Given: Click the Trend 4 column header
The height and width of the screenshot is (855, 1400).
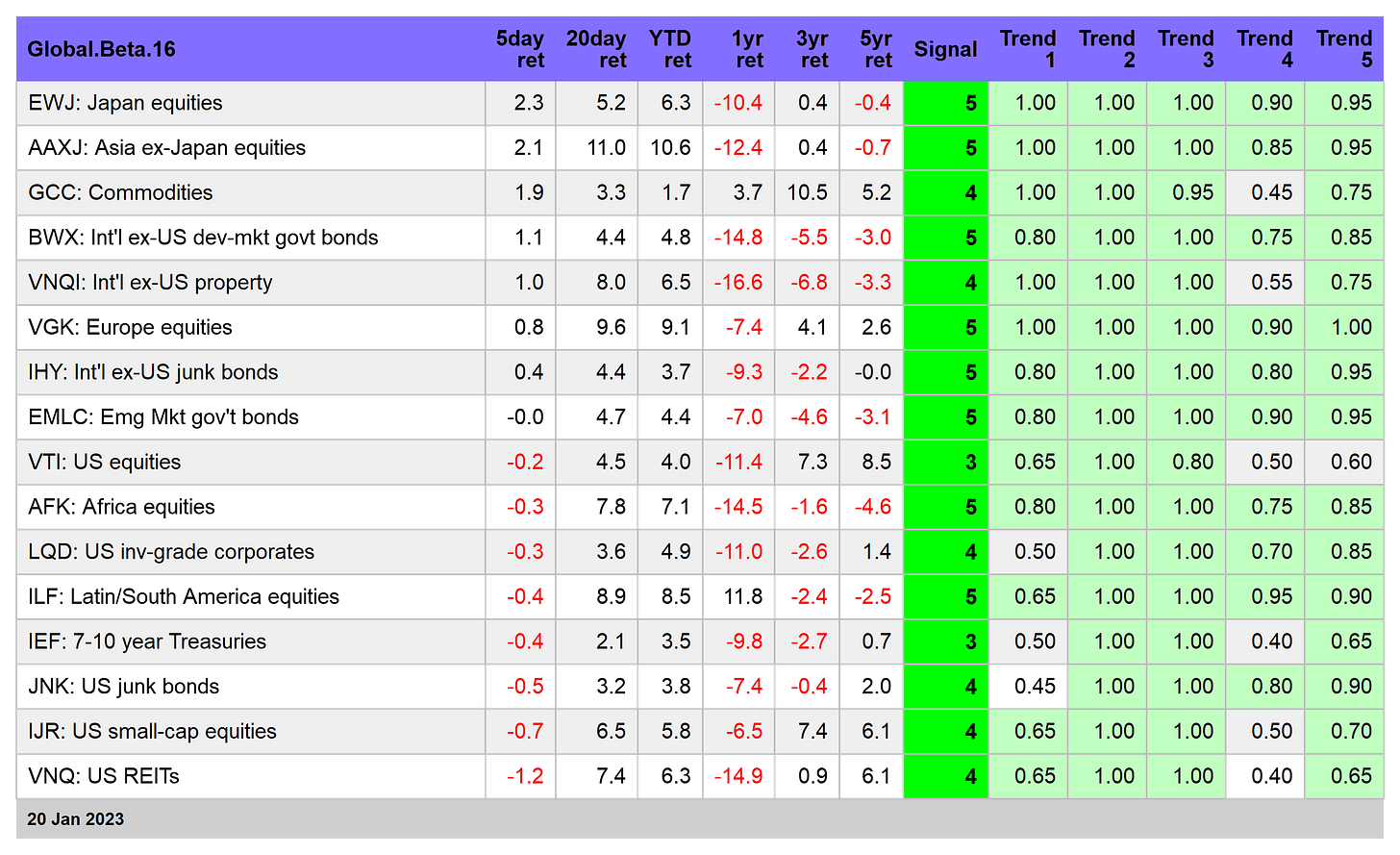Looking at the screenshot, I should pyautogui.click(x=1264, y=49).
